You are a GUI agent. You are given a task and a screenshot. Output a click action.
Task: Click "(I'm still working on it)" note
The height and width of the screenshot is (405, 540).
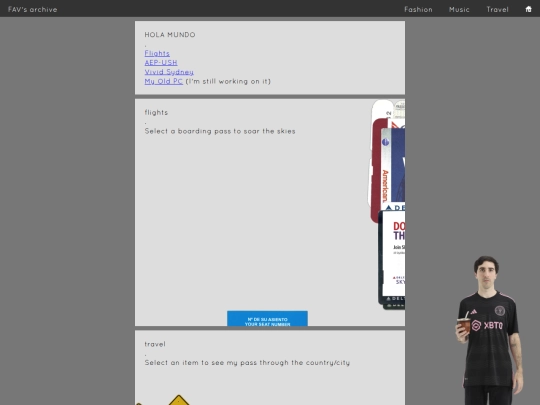228,81
